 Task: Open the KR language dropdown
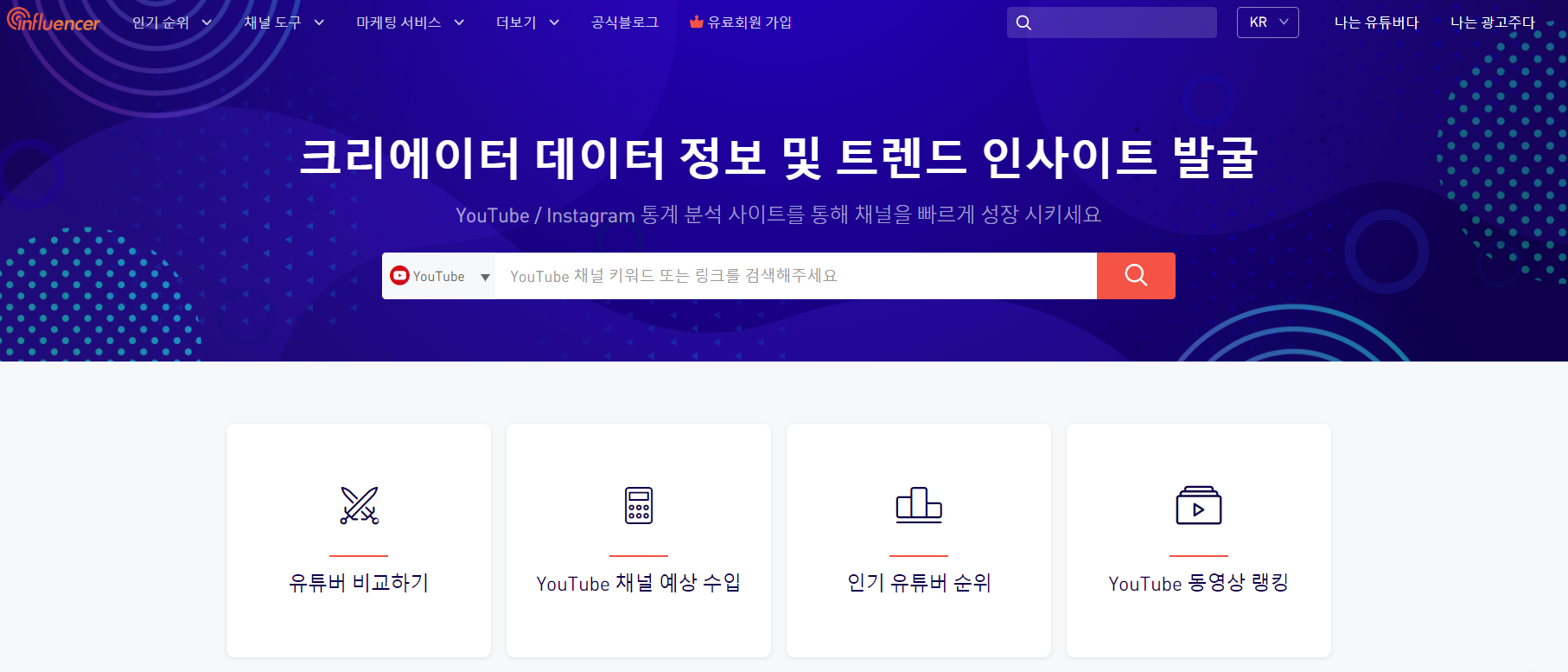pos(1268,22)
